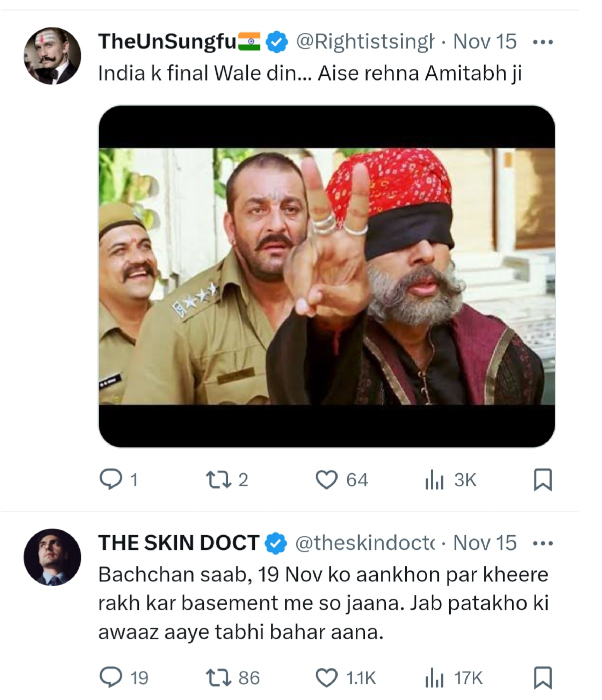Image resolution: width=602 pixels, height=700 pixels.
Task: Bookmark THE SKIN DOCT's tweet
Action: click(x=543, y=677)
